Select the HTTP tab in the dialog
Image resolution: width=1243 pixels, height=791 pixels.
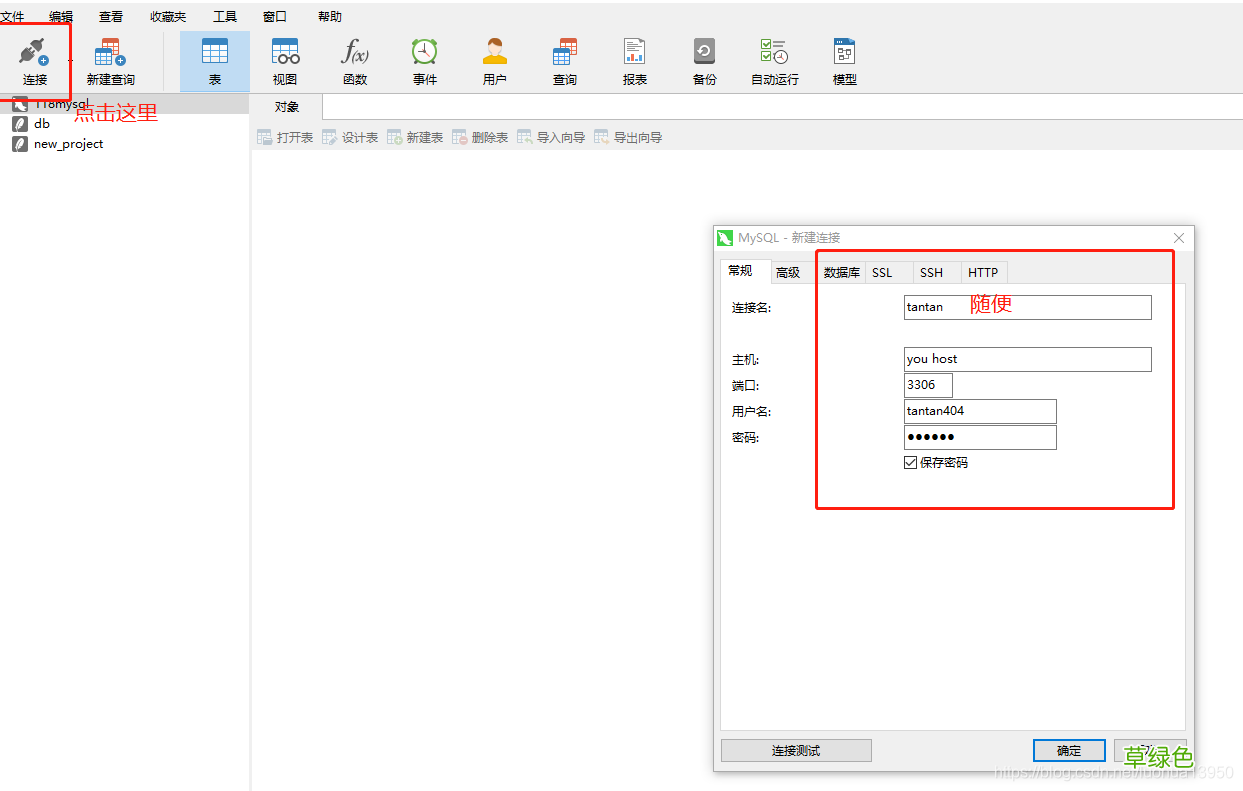(x=983, y=272)
